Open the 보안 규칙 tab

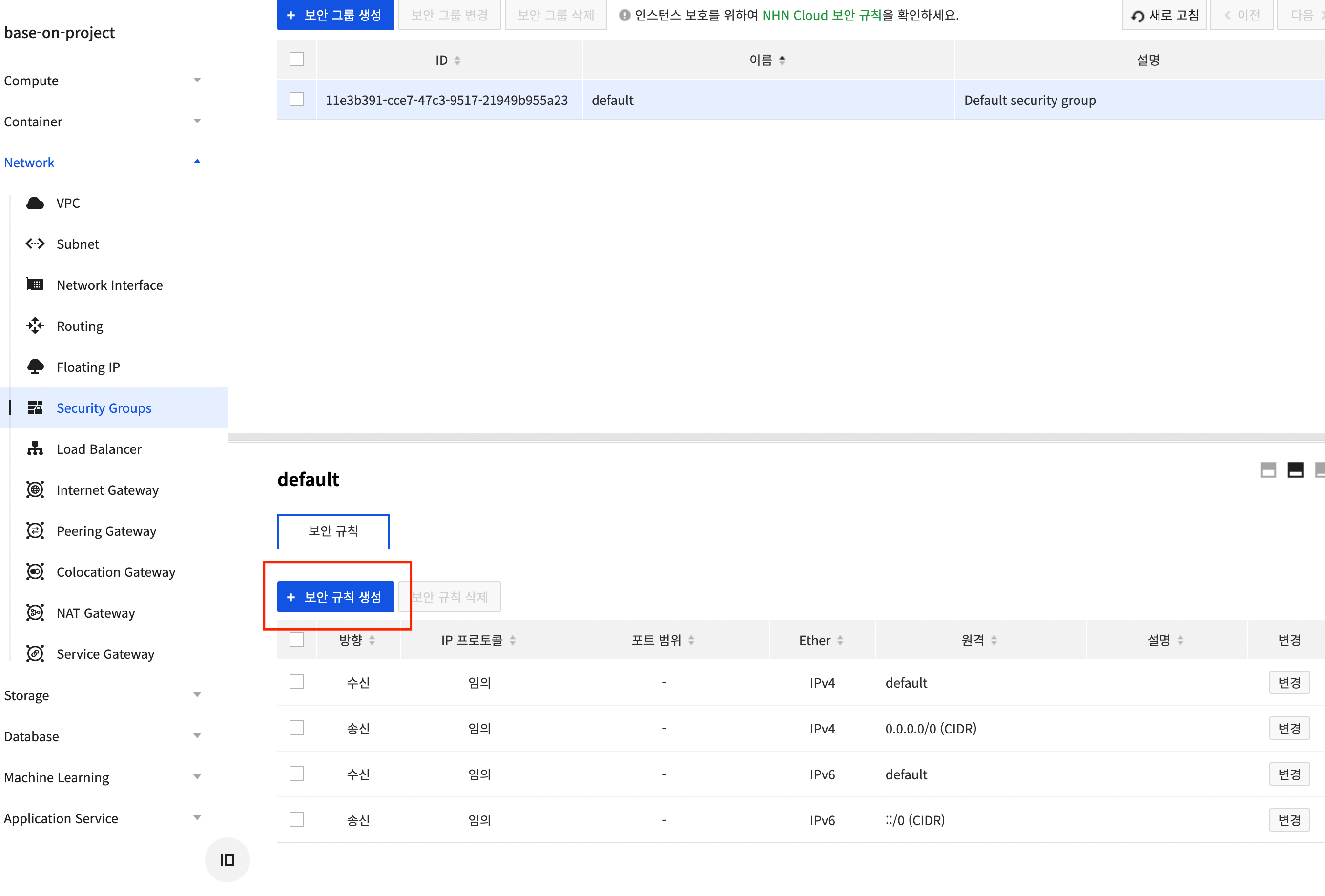coord(333,530)
